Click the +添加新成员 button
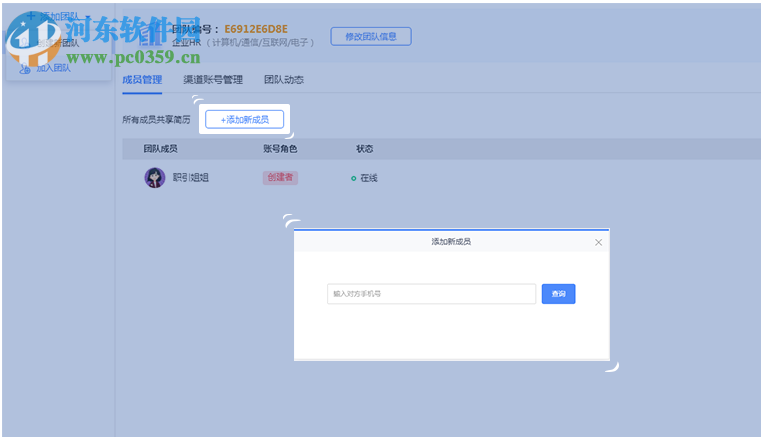 (245, 119)
